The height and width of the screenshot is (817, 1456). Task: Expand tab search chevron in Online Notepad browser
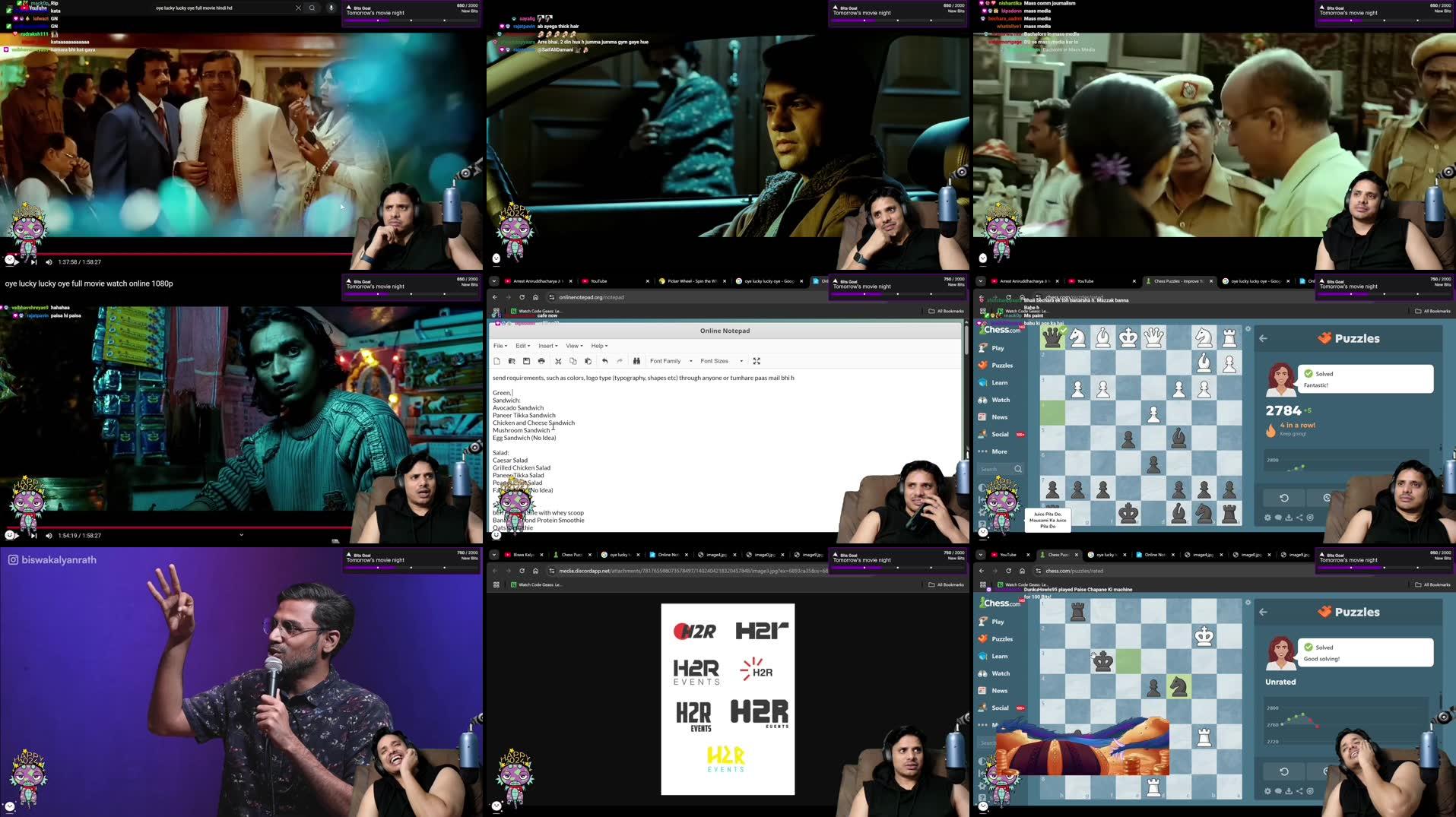click(x=494, y=281)
